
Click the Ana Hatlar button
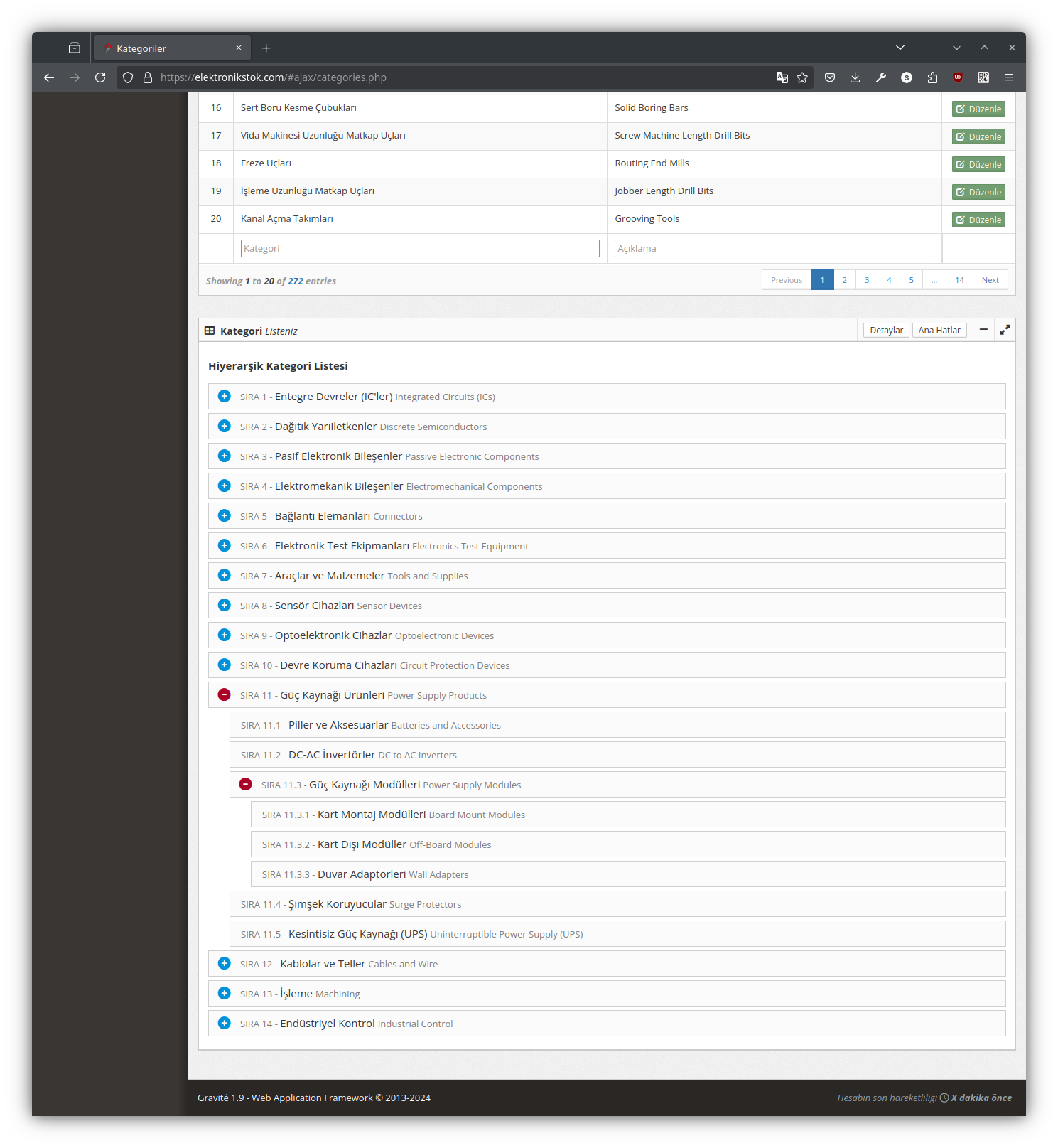tap(939, 330)
